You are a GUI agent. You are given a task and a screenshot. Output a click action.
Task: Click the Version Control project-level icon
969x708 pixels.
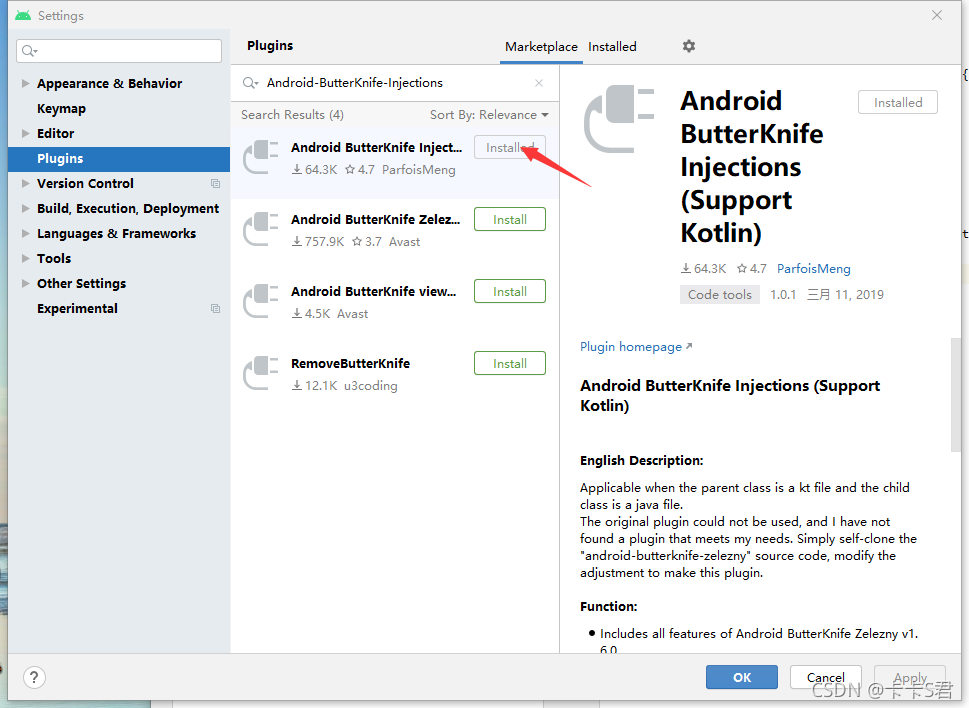[x=215, y=183]
